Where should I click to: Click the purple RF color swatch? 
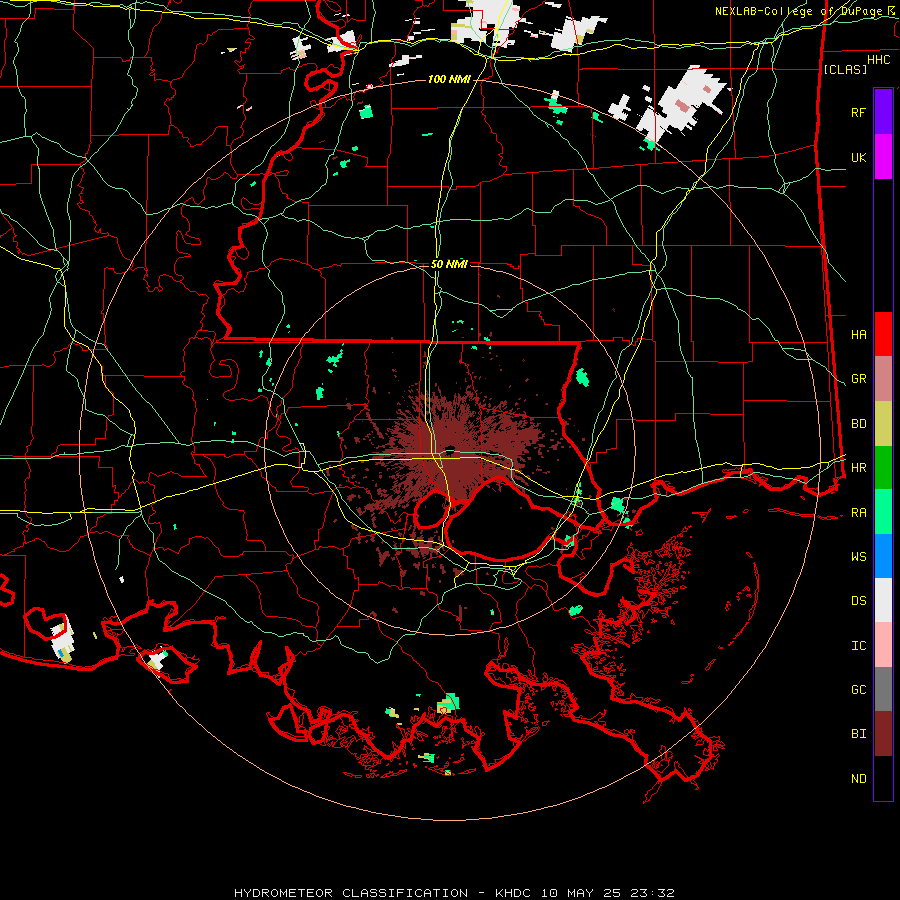(883, 112)
